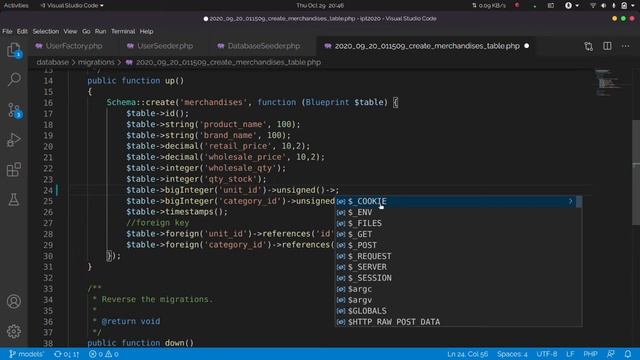This screenshot has height=360, width=640.
Task: Close the unsaved merchandises table tab dot
Action: pos(527,46)
